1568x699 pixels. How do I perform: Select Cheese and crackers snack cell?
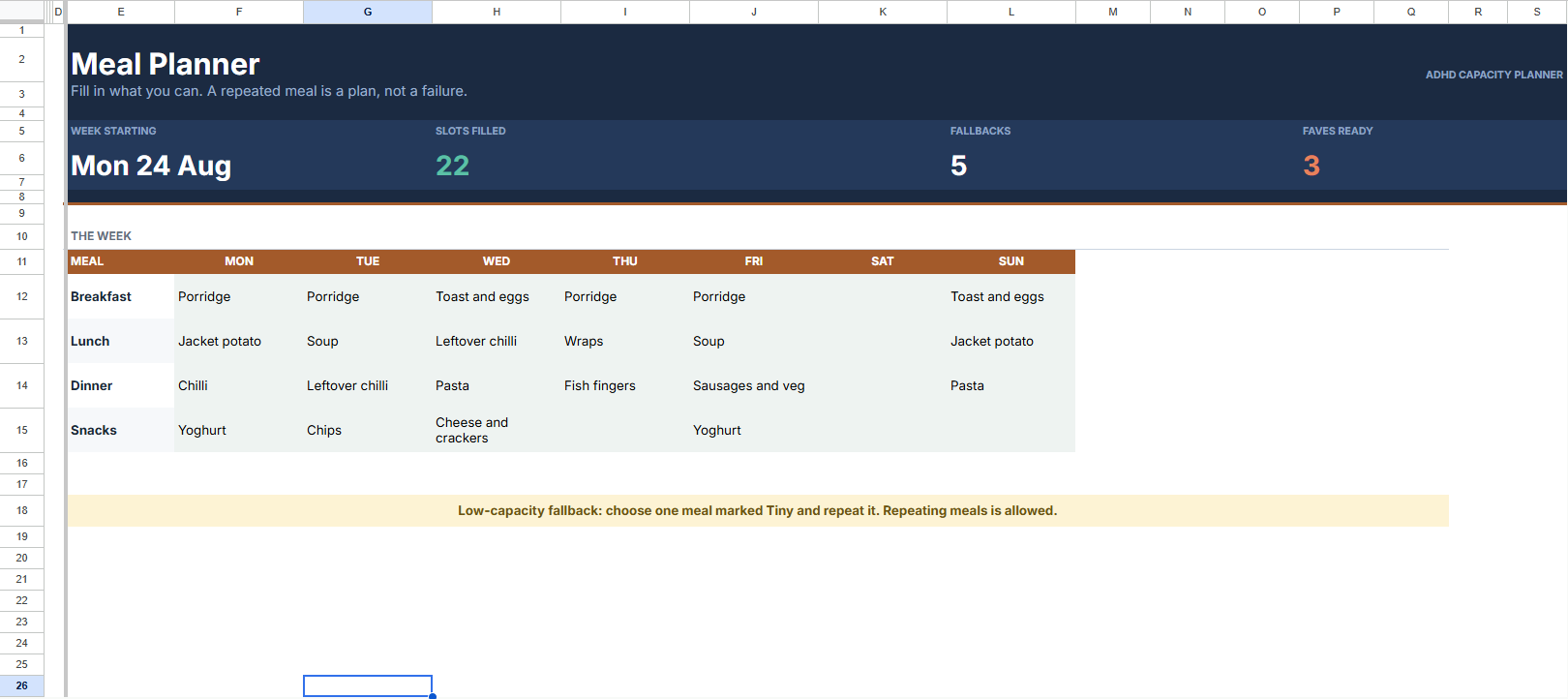[497, 430]
